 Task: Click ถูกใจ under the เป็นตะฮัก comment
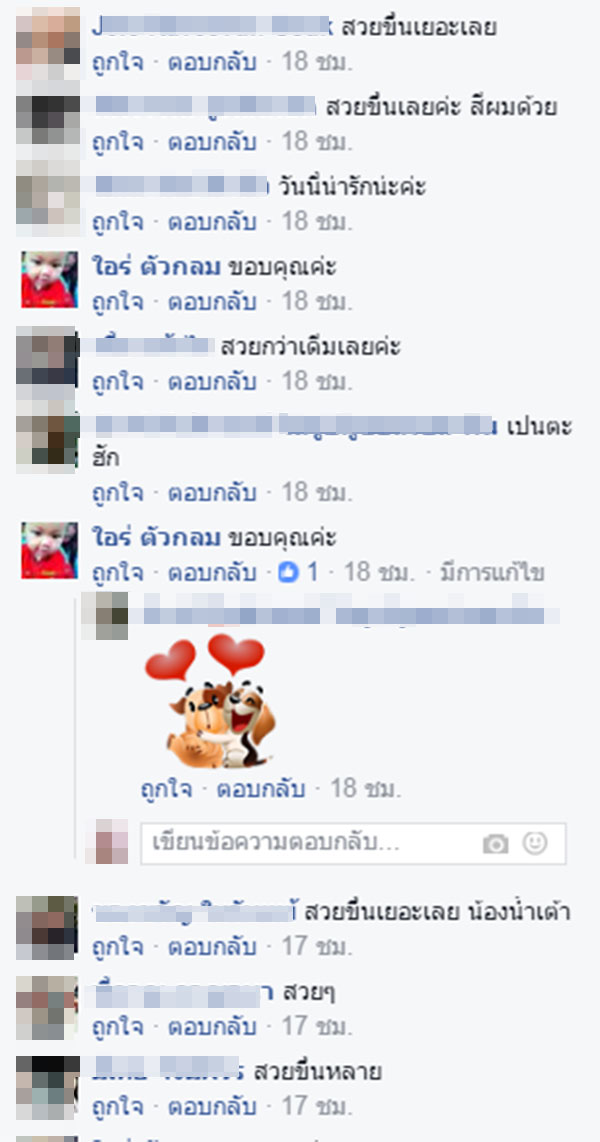(118, 493)
